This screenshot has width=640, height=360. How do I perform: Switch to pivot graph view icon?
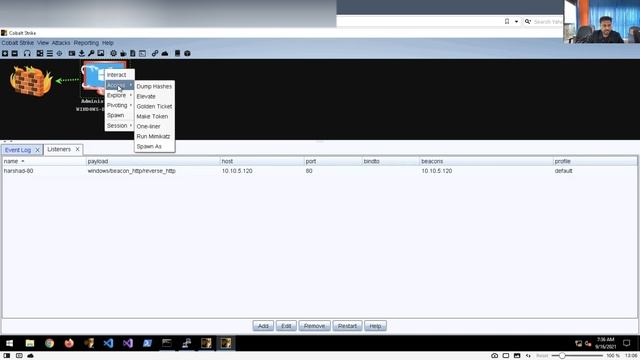[40, 53]
